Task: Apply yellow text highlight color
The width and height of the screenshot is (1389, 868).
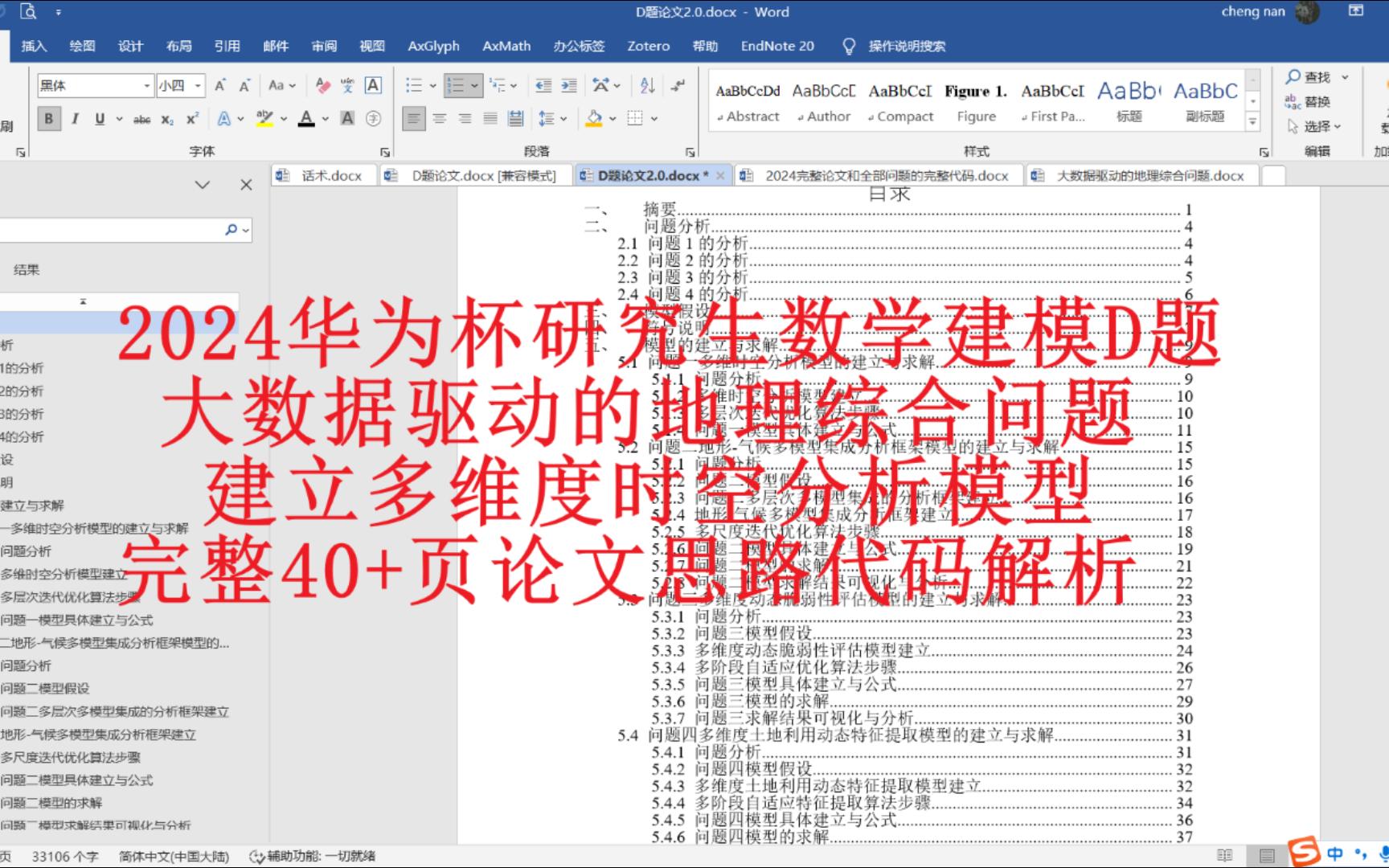Action: pos(264,119)
